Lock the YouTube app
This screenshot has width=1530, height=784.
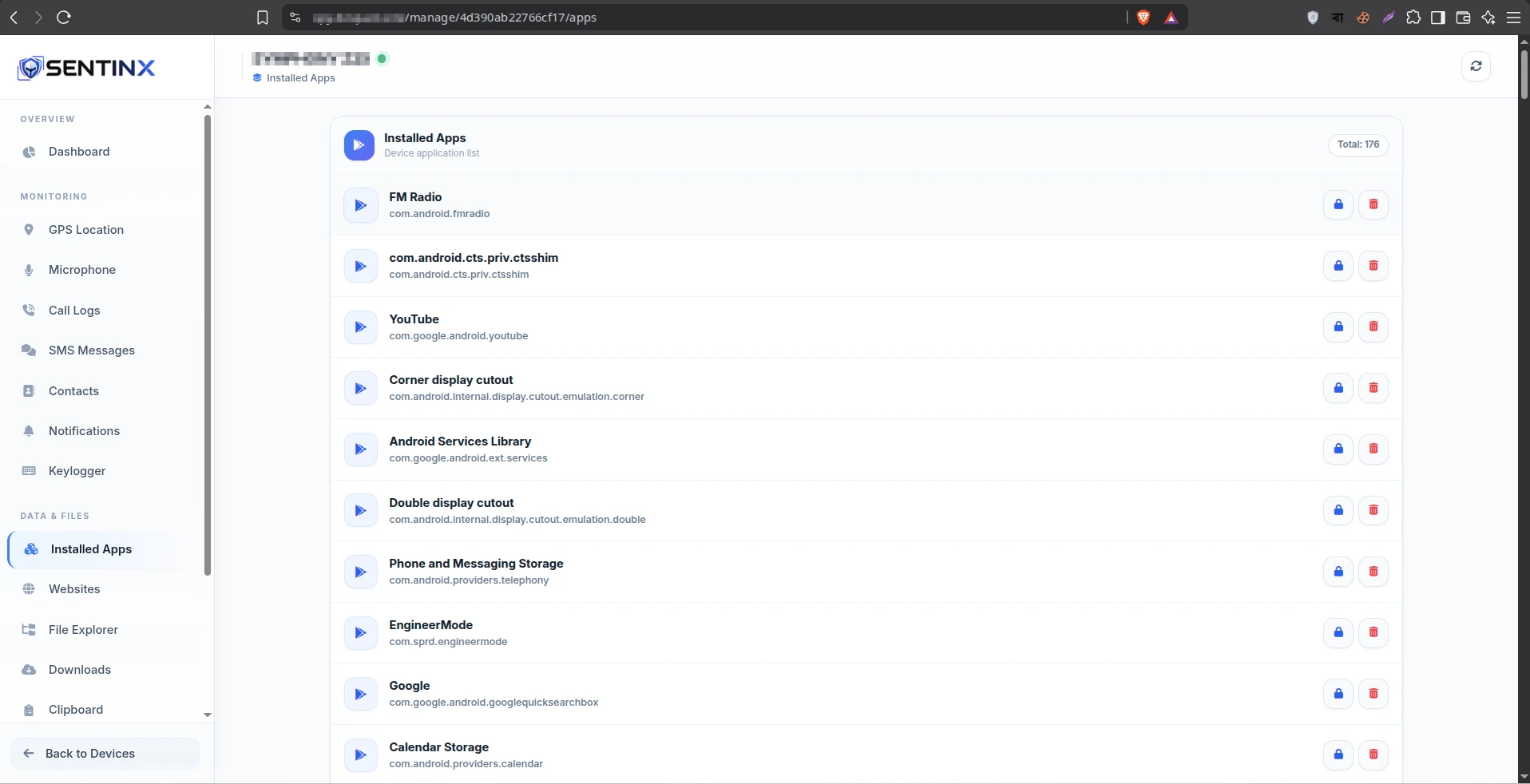[1338, 327]
